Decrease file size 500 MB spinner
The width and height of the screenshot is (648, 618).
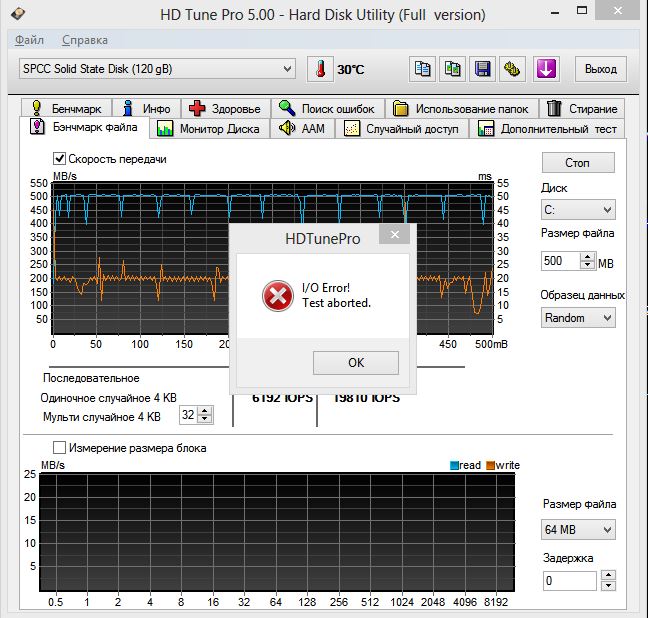click(587, 265)
